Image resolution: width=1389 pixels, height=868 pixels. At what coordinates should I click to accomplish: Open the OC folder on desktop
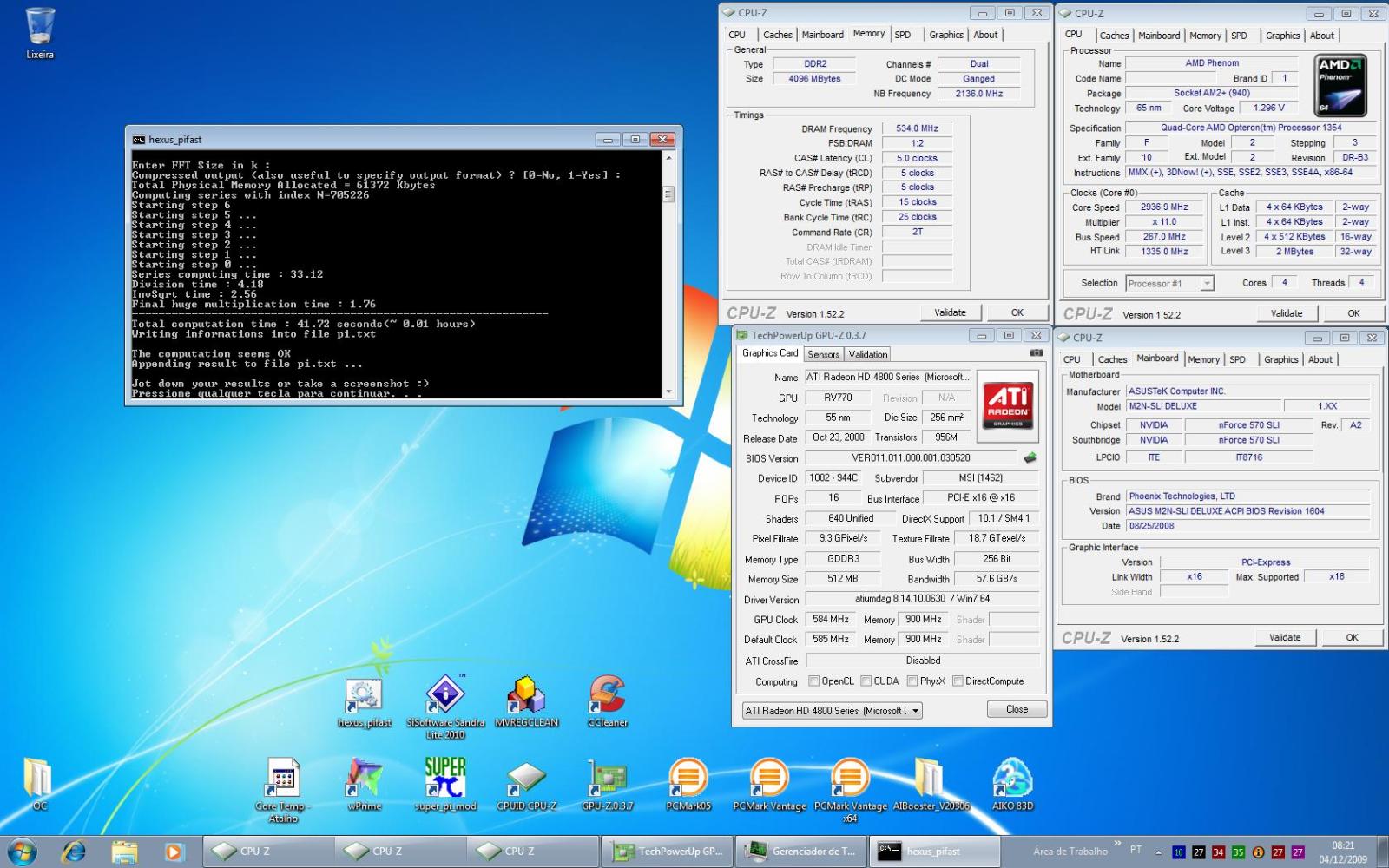tap(39, 784)
